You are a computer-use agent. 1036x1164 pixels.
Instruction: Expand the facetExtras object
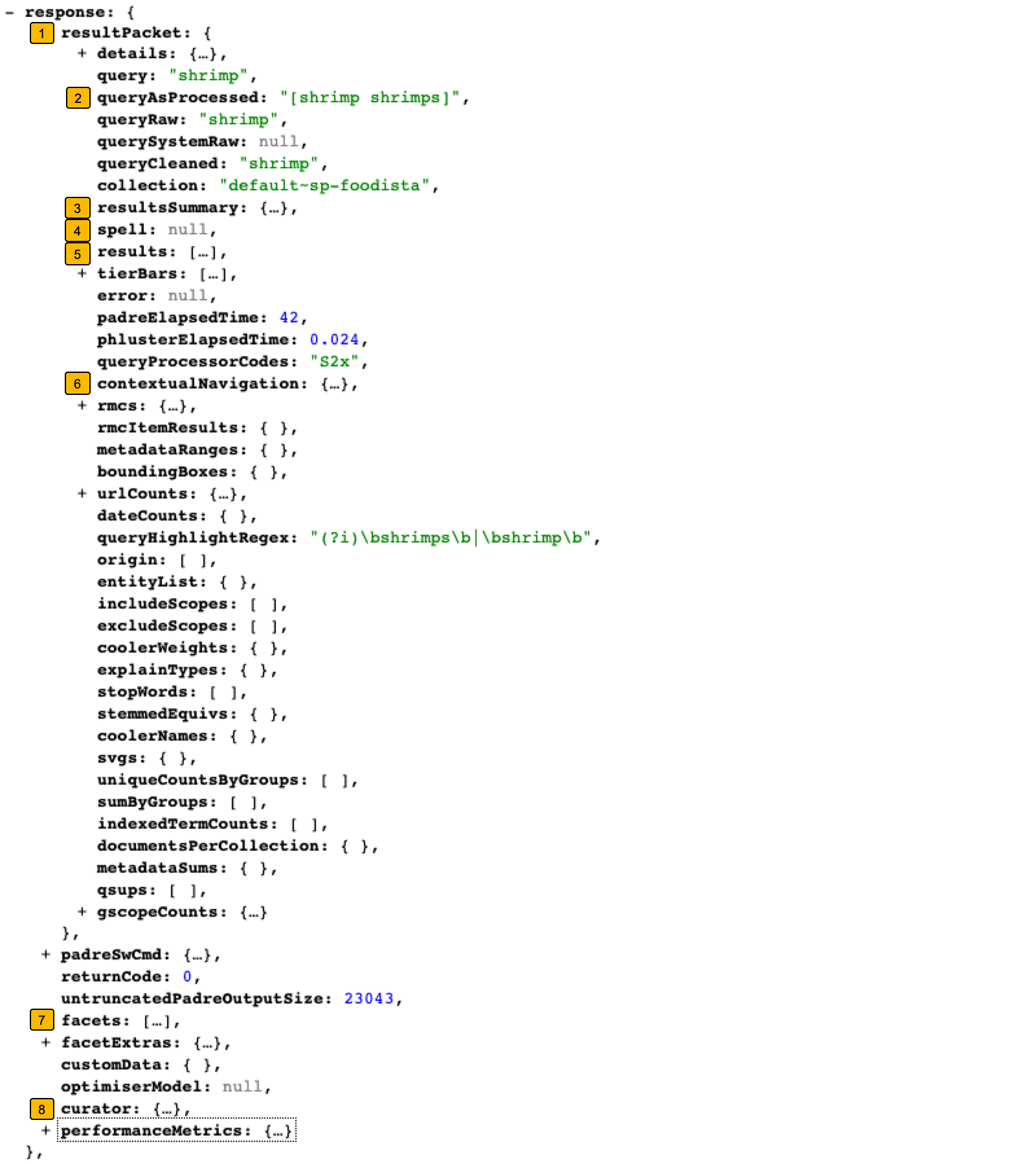click(45, 1043)
